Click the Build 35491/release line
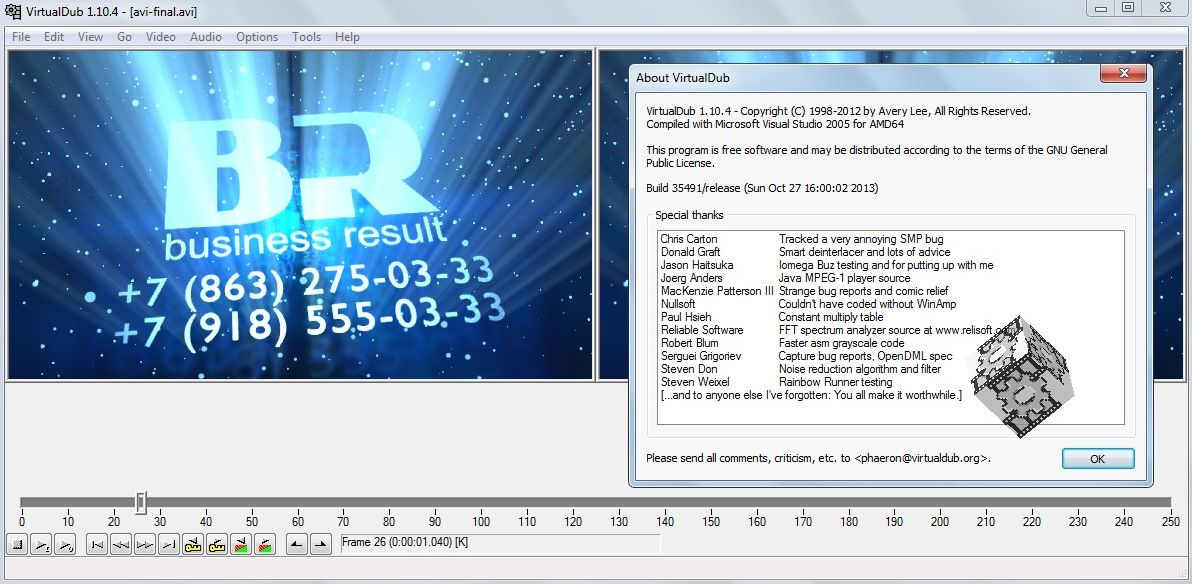Screen dimensions: 1192x584 pos(762,188)
